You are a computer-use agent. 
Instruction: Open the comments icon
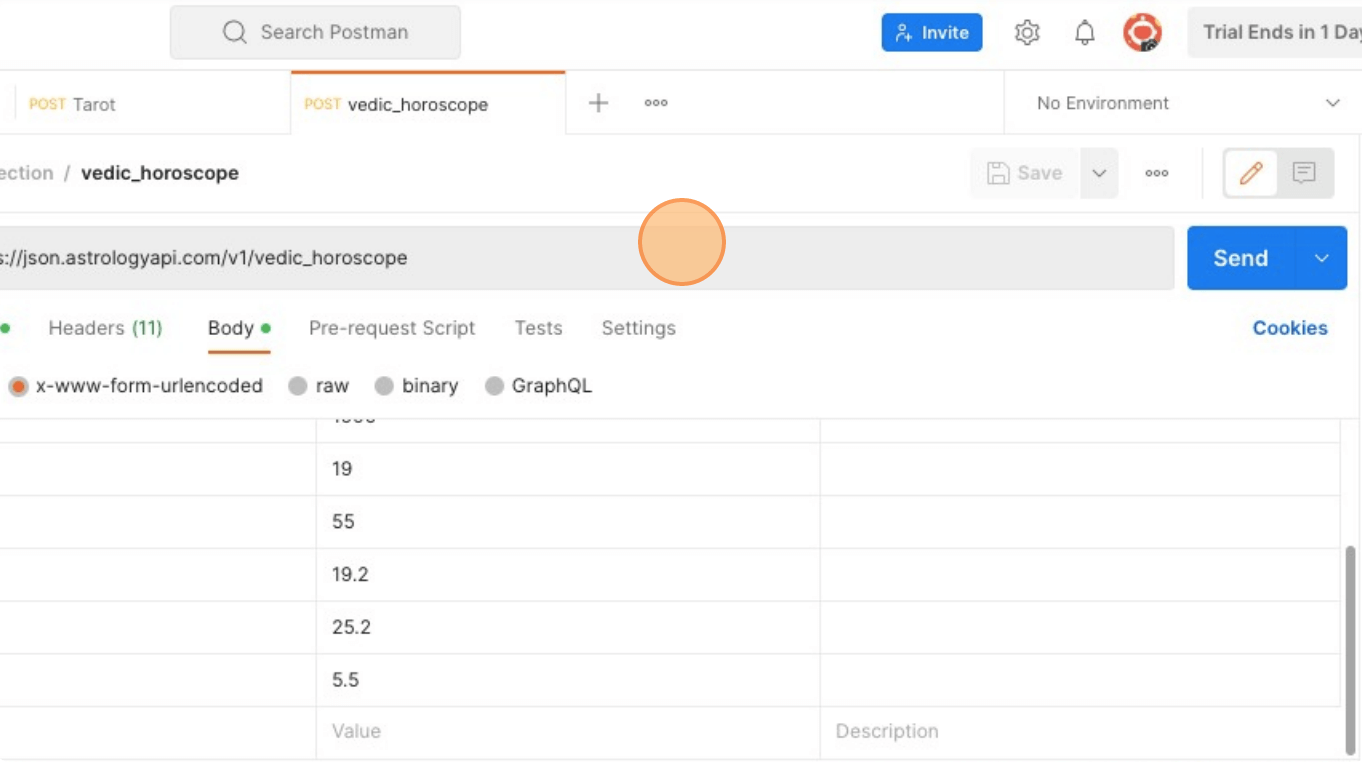click(x=1304, y=173)
